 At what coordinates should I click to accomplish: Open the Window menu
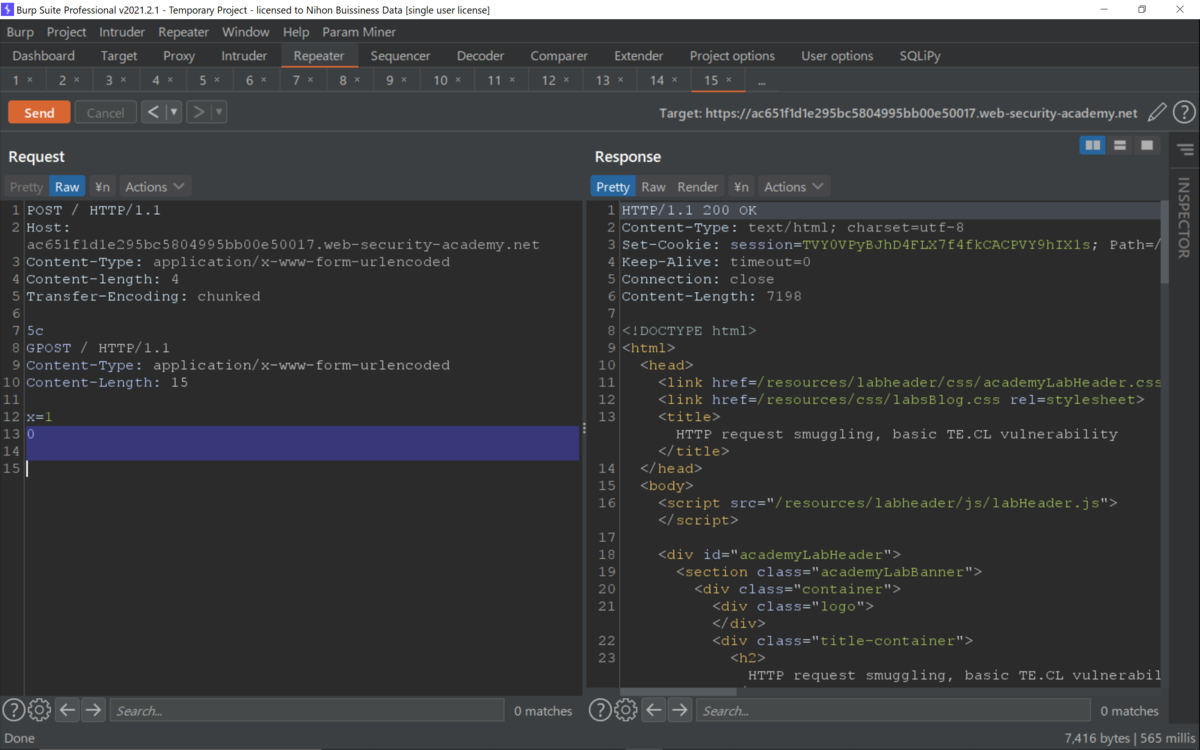pyautogui.click(x=245, y=32)
